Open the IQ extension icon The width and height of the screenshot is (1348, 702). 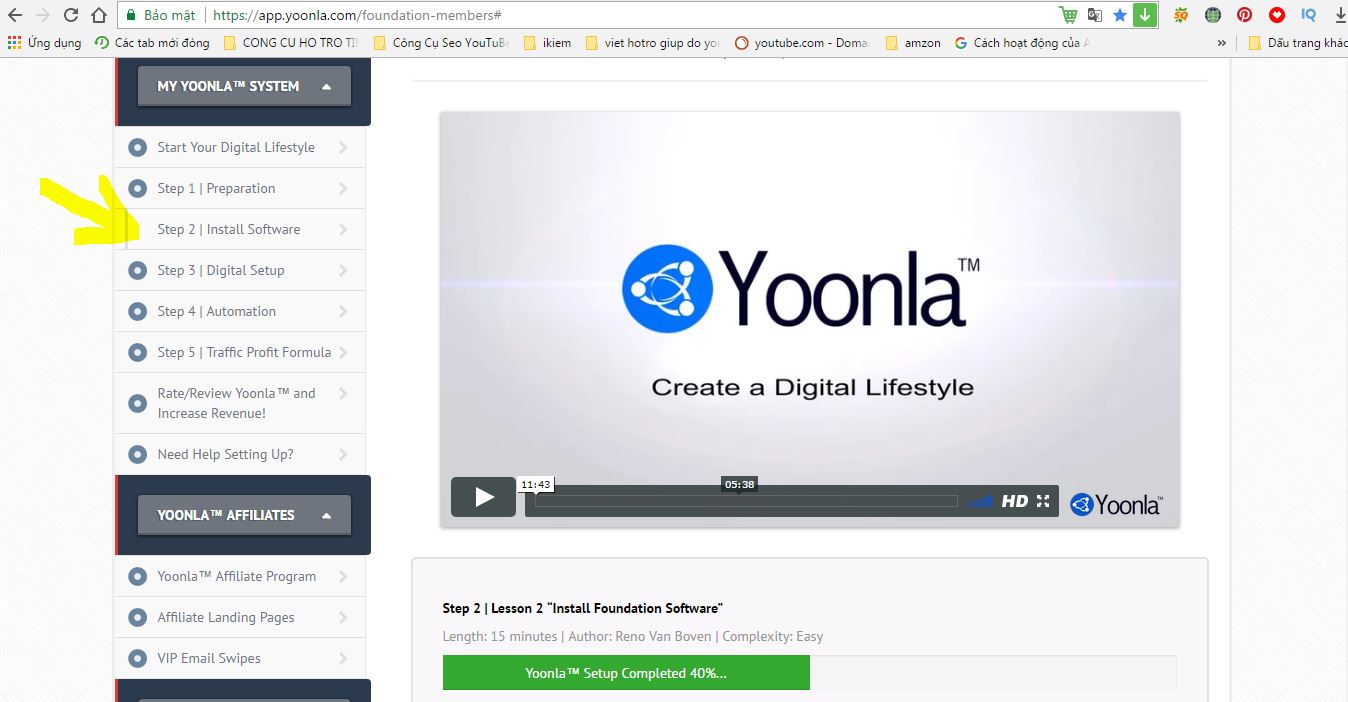coord(1308,15)
